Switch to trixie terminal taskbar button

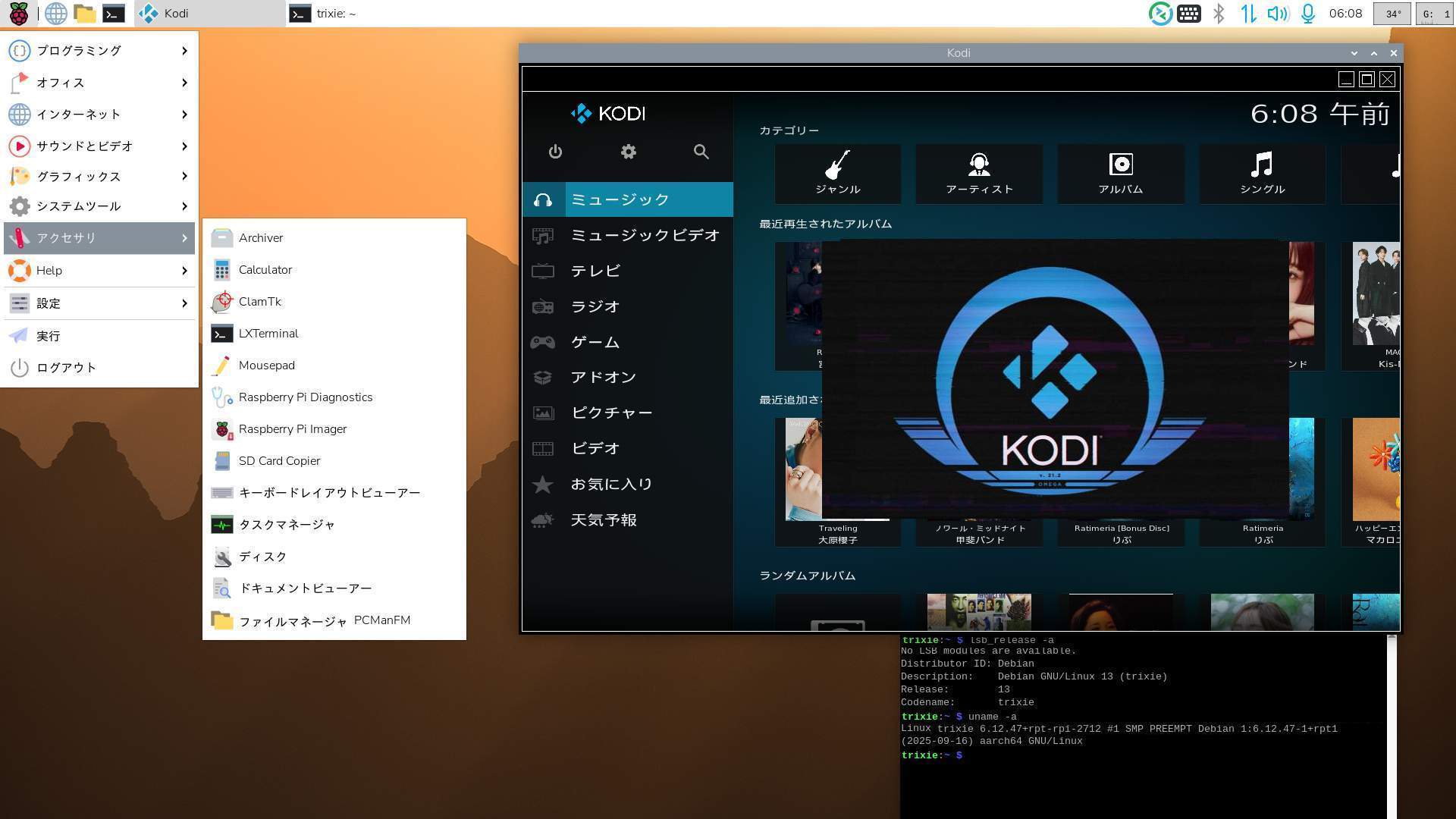[x=325, y=14]
